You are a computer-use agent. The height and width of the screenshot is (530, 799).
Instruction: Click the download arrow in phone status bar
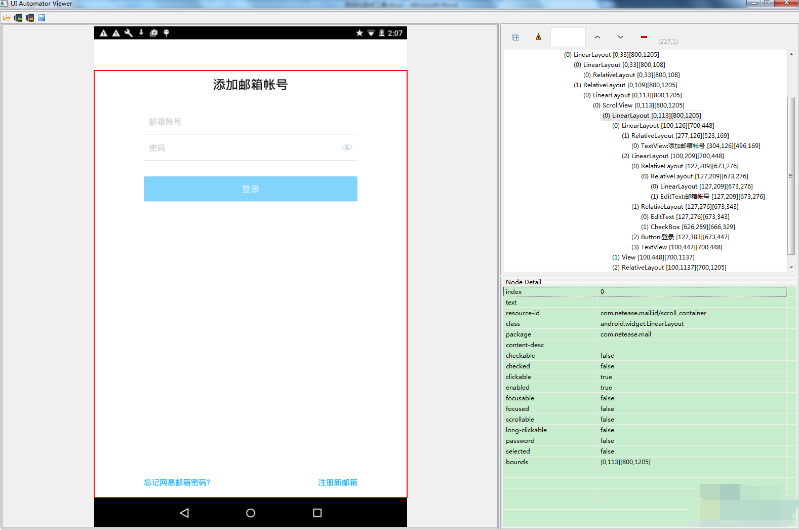click(x=141, y=33)
